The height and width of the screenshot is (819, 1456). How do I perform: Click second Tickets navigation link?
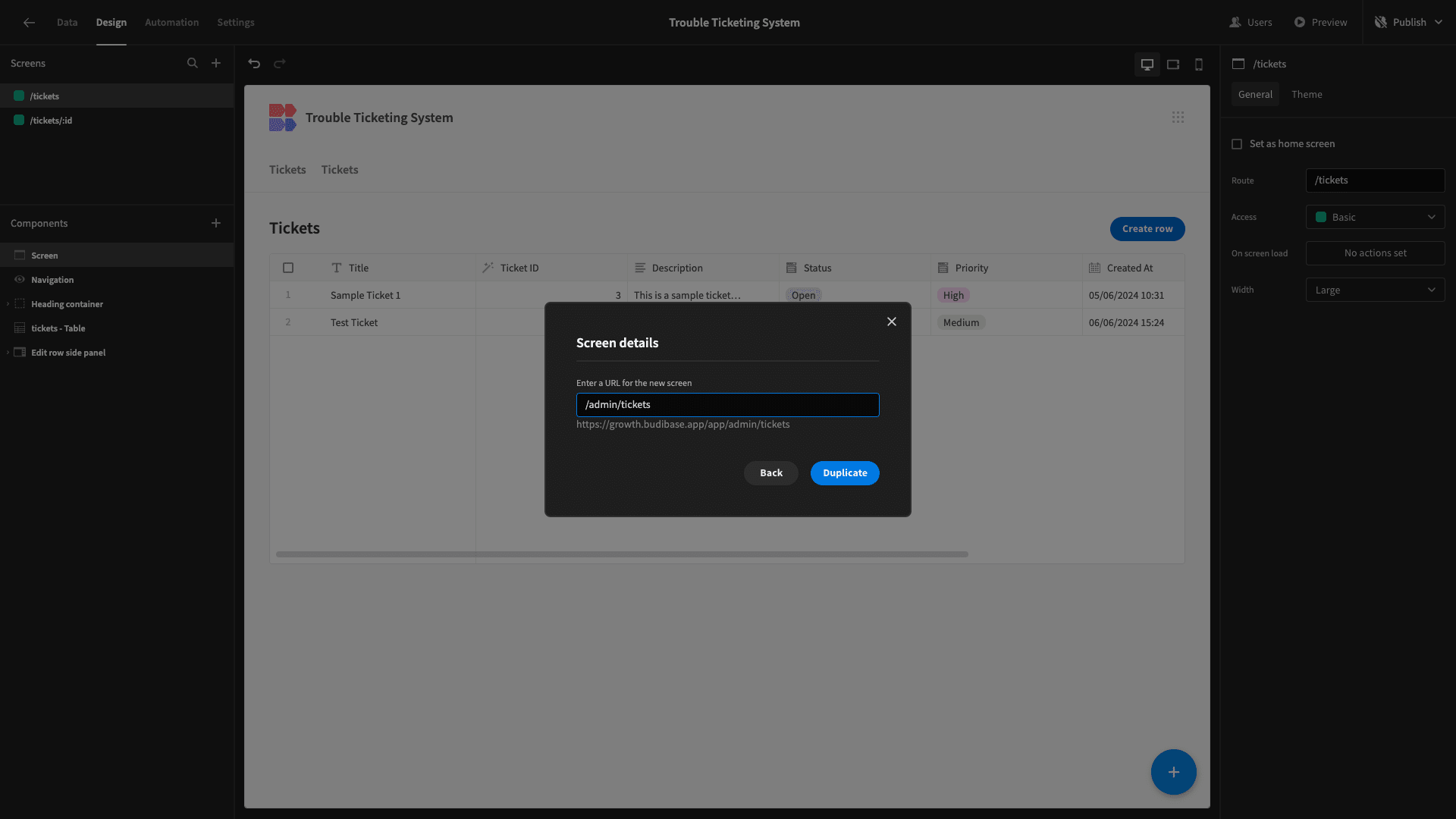click(x=340, y=170)
